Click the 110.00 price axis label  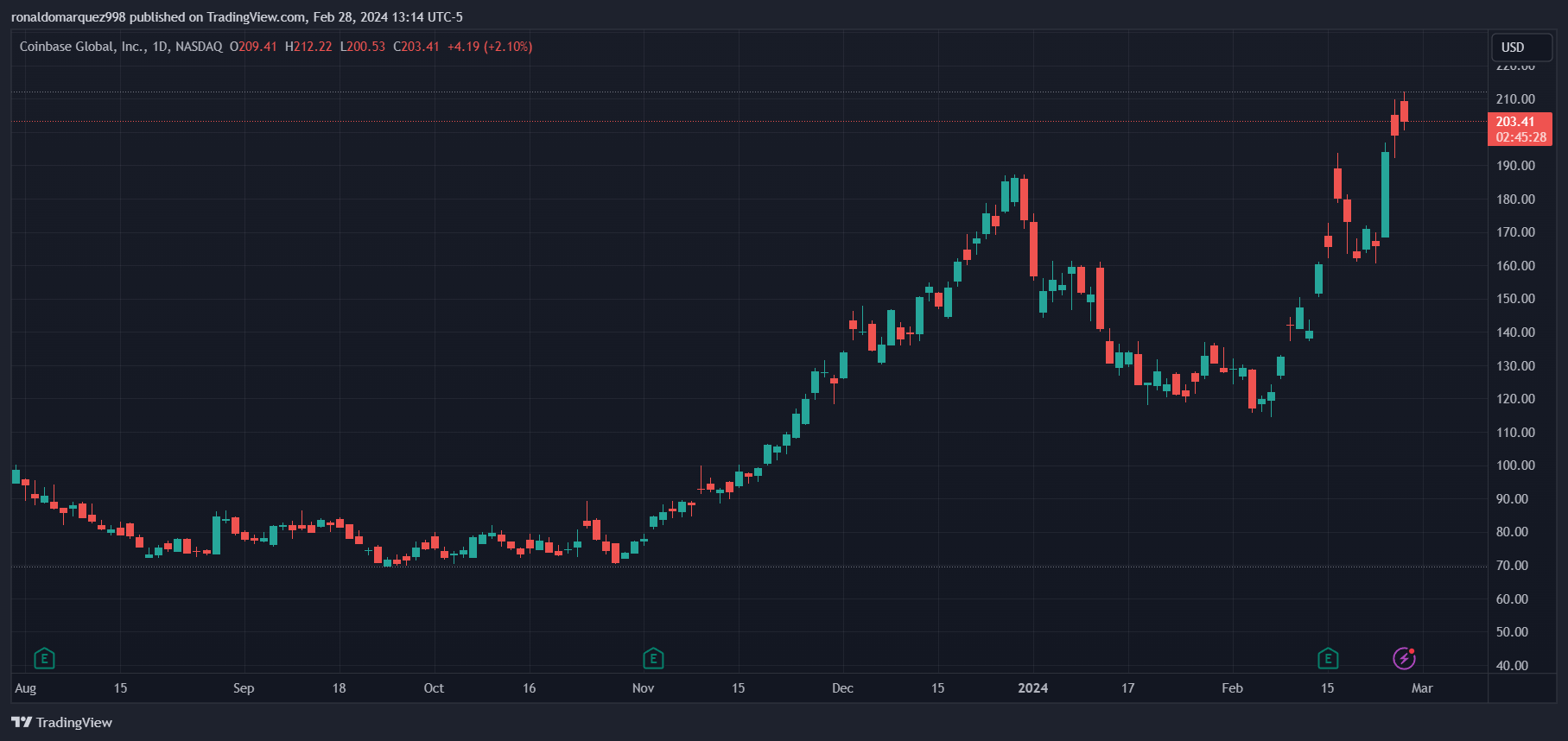click(x=1515, y=433)
